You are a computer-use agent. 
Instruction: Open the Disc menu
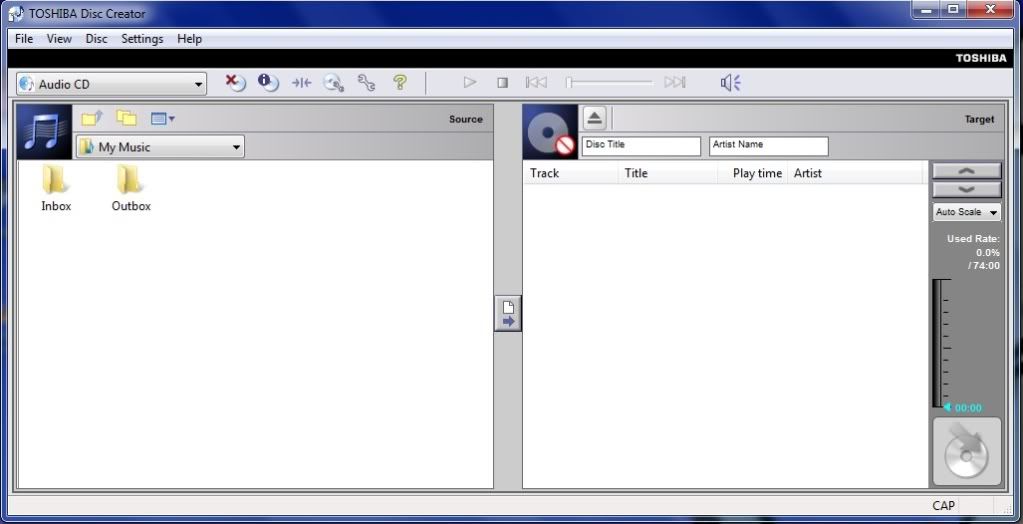pyautogui.click(x=97, y=39)
